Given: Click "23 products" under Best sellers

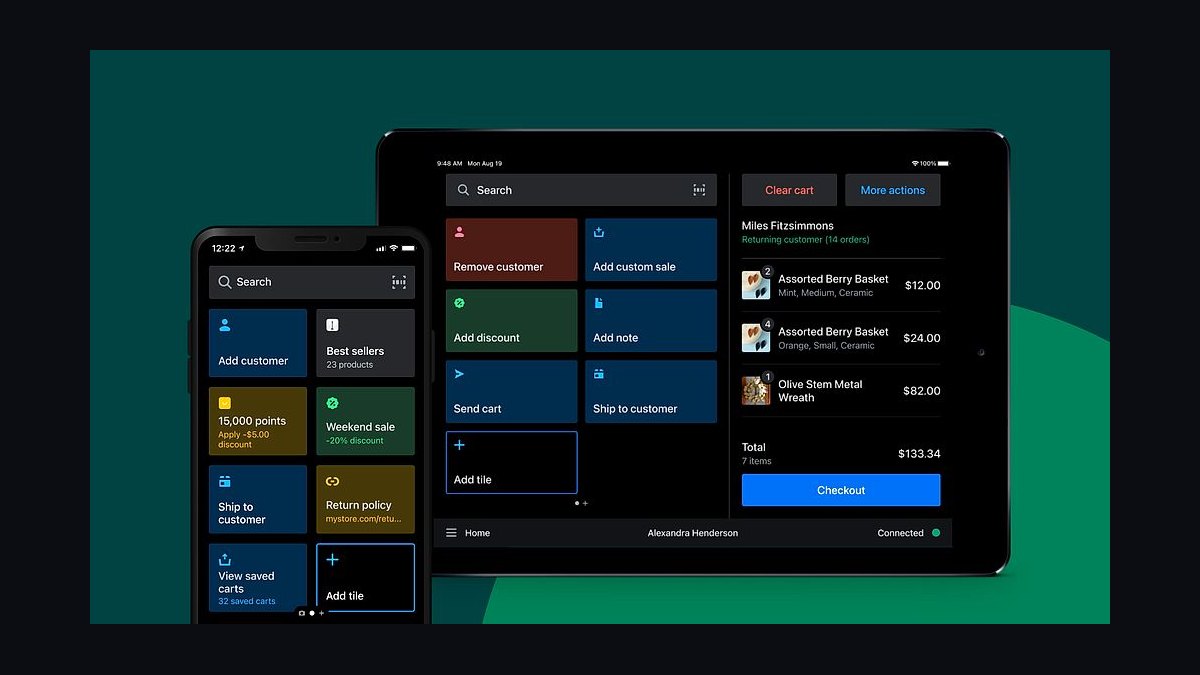Looking at the screenshot, I should pyautogui.click(x=350, y=365).
